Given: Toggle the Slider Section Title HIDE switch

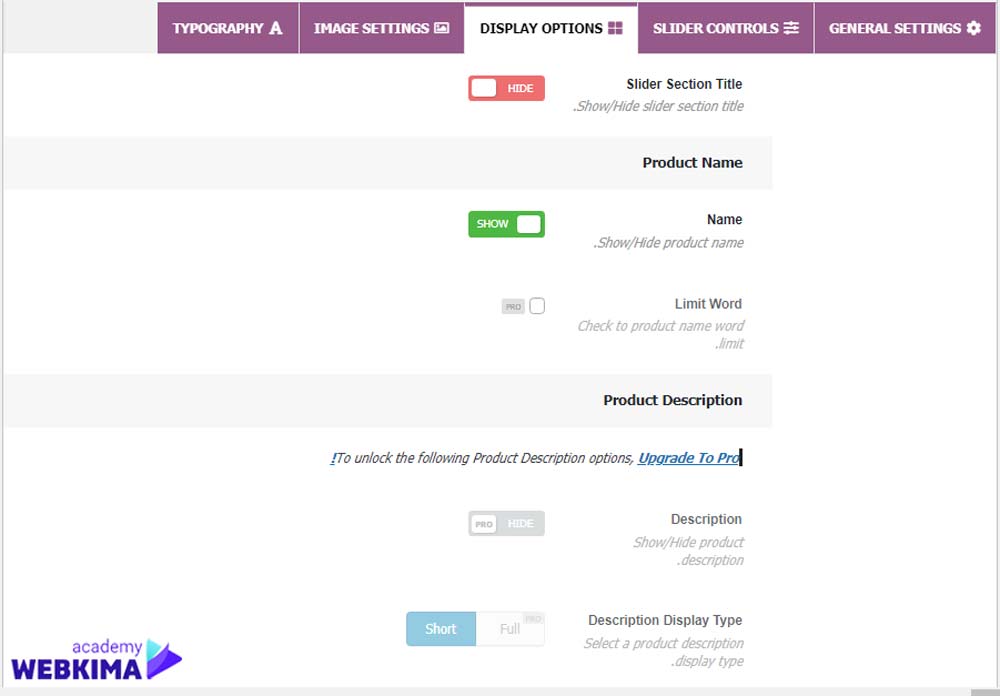Looking at the screenshot, I should coord(506,88).
